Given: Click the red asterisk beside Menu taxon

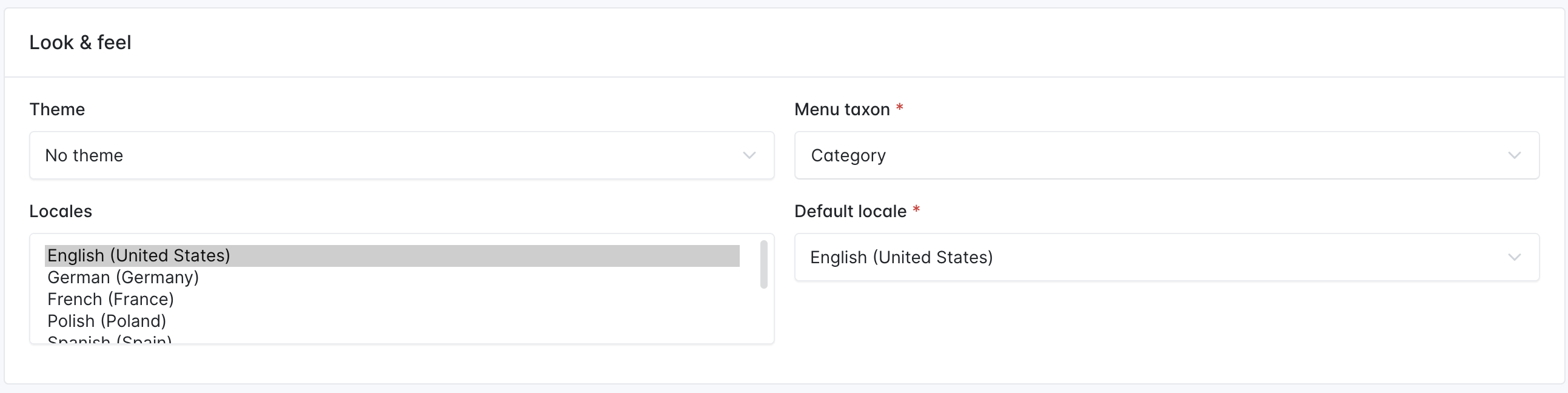Looking at the screenshot, I should [900, 108].
